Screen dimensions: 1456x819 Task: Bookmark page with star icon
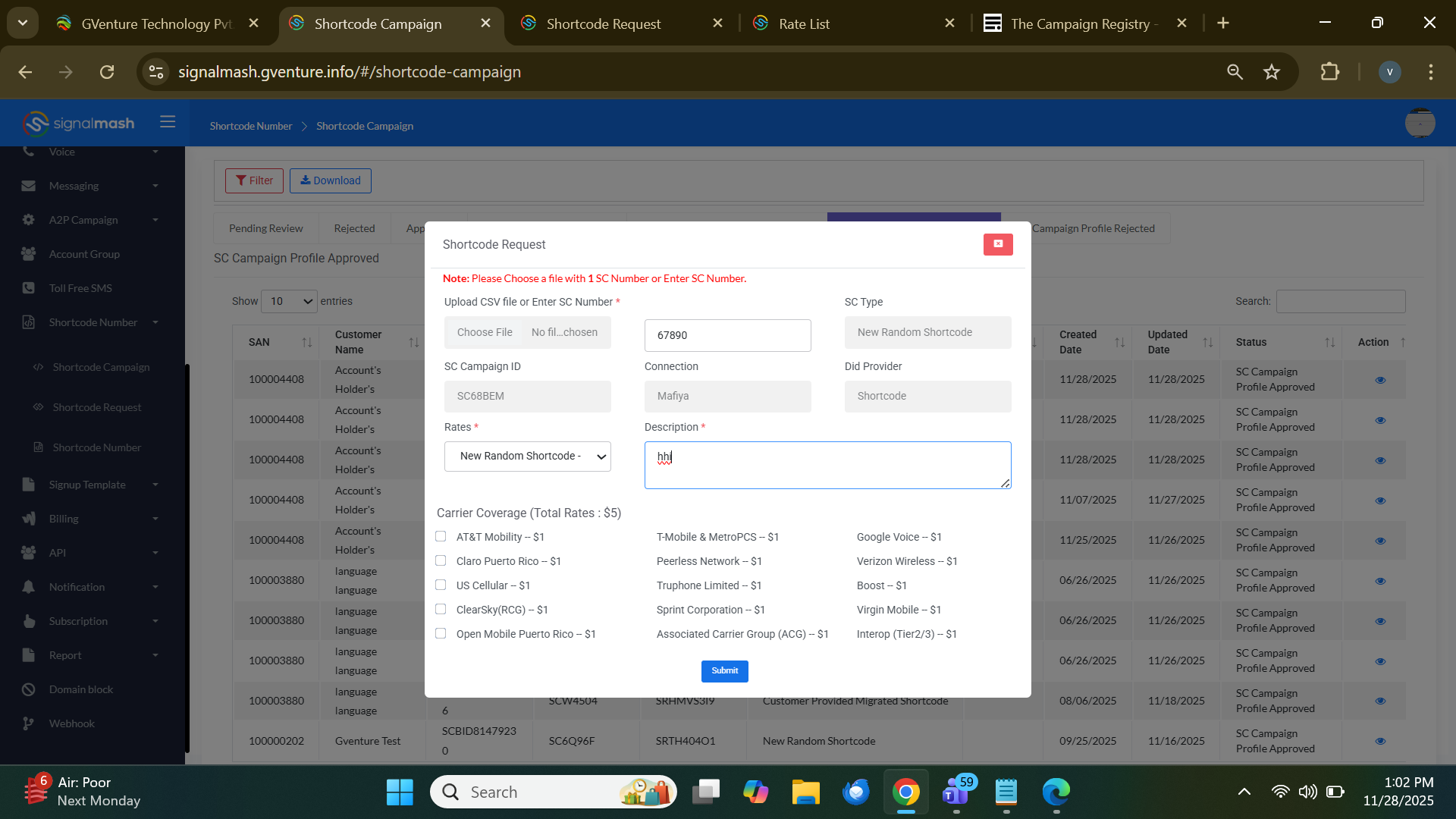1271,72
